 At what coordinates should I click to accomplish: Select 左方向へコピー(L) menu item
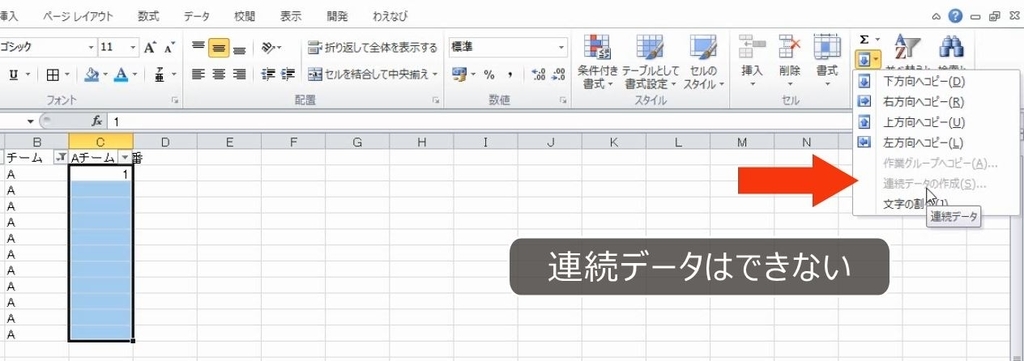click(936, 142)
